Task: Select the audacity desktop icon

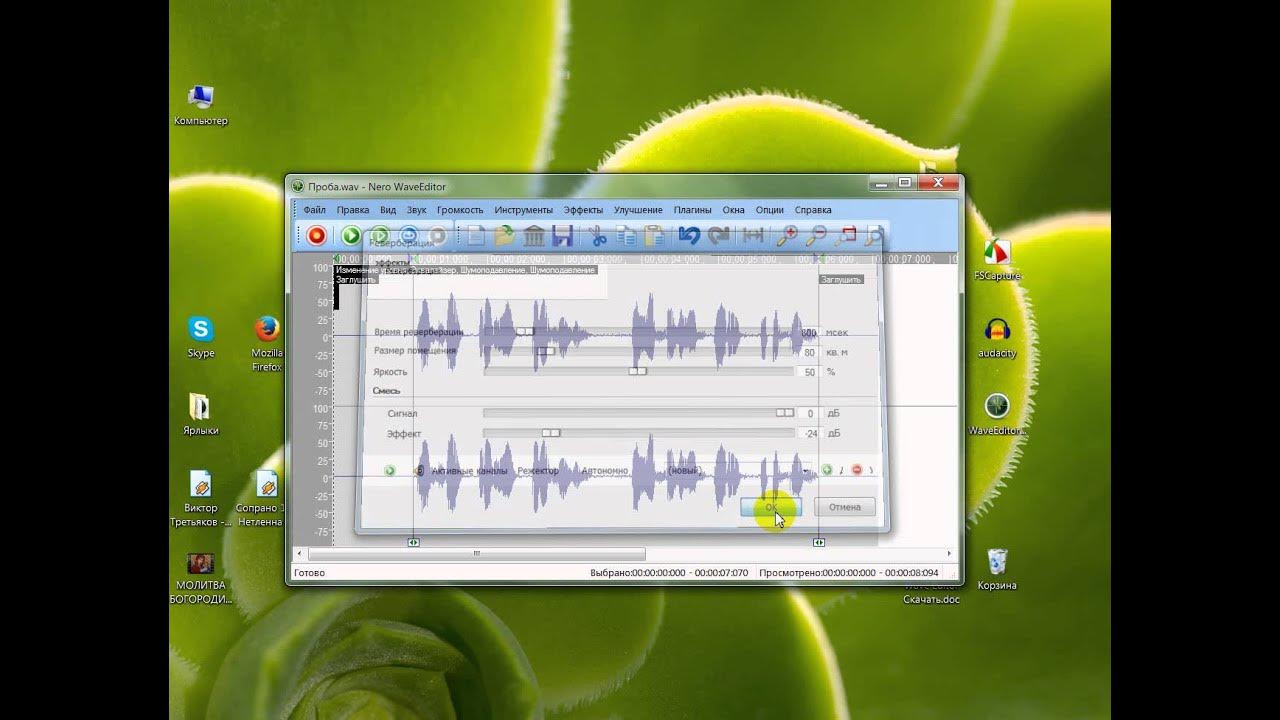Action: (997, 338)
